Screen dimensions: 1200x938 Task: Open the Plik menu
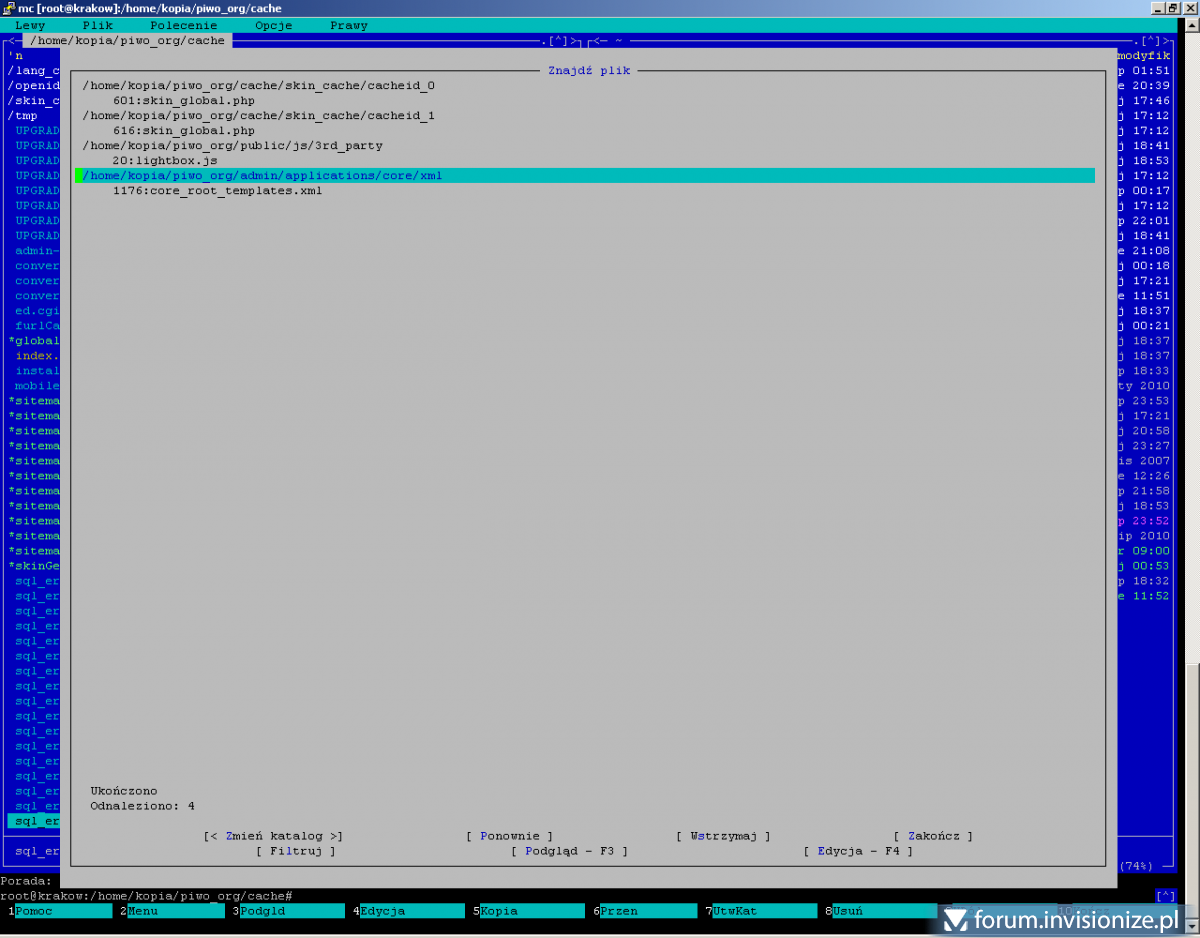[x=98, y=25]
